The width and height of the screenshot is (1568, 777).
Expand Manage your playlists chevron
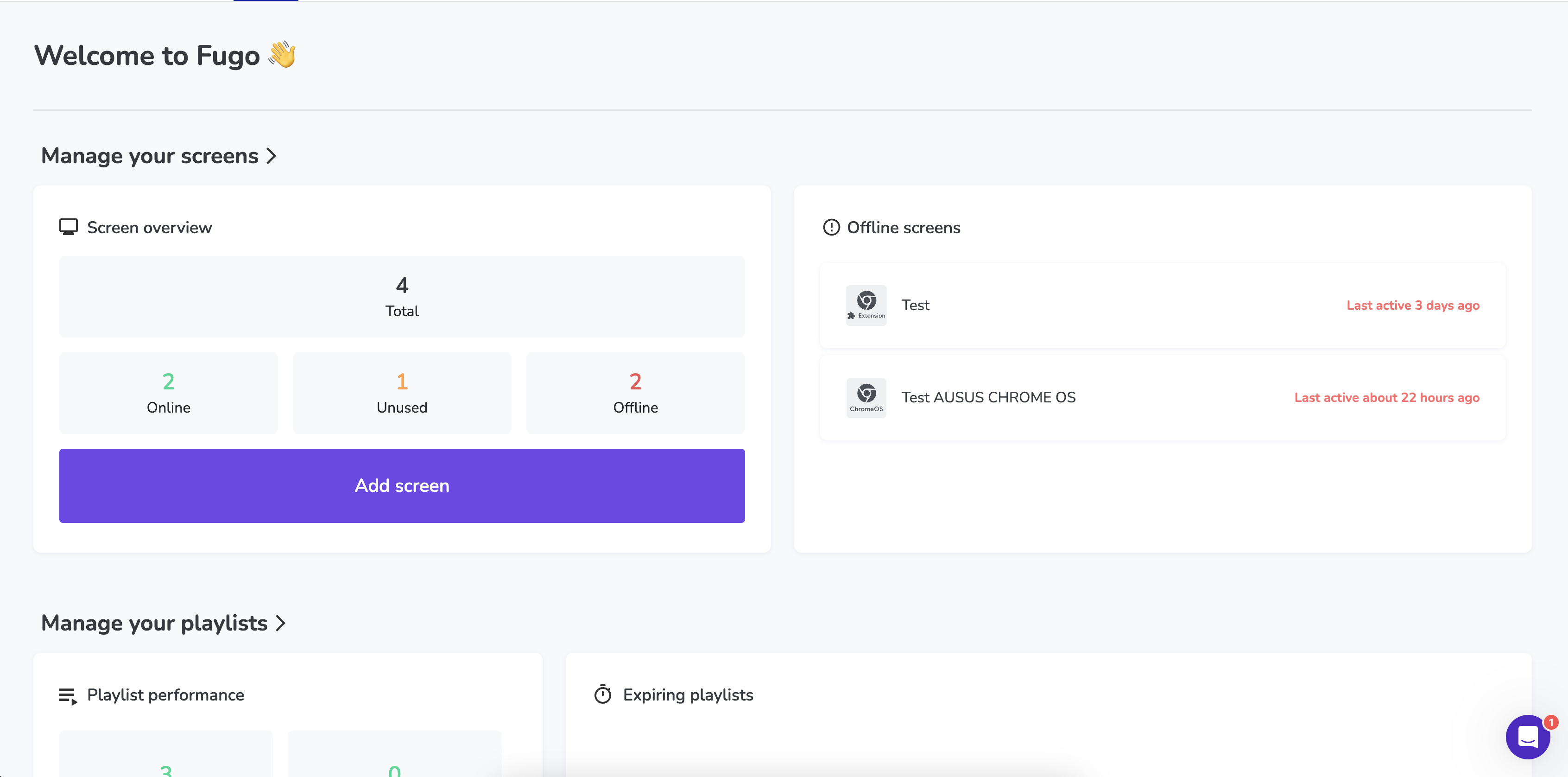click(280, 623)
